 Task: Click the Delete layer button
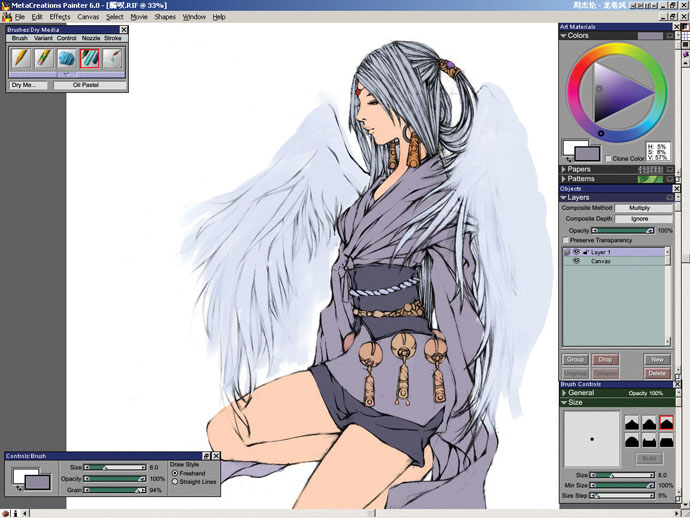pos(657,373)
